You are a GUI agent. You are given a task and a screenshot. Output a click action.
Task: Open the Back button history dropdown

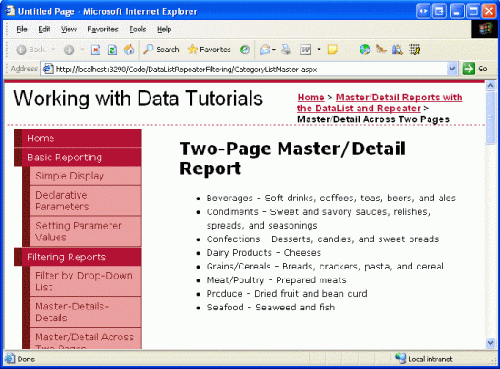(53, 50)
